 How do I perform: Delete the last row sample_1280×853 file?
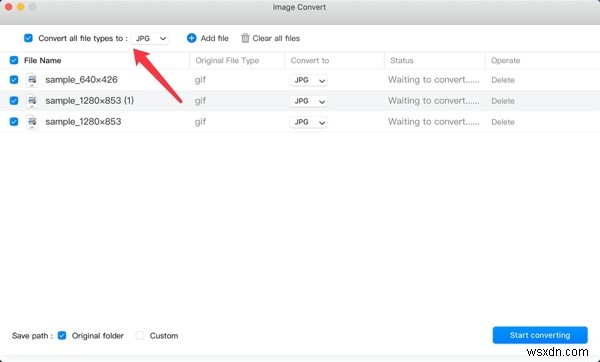502,122
